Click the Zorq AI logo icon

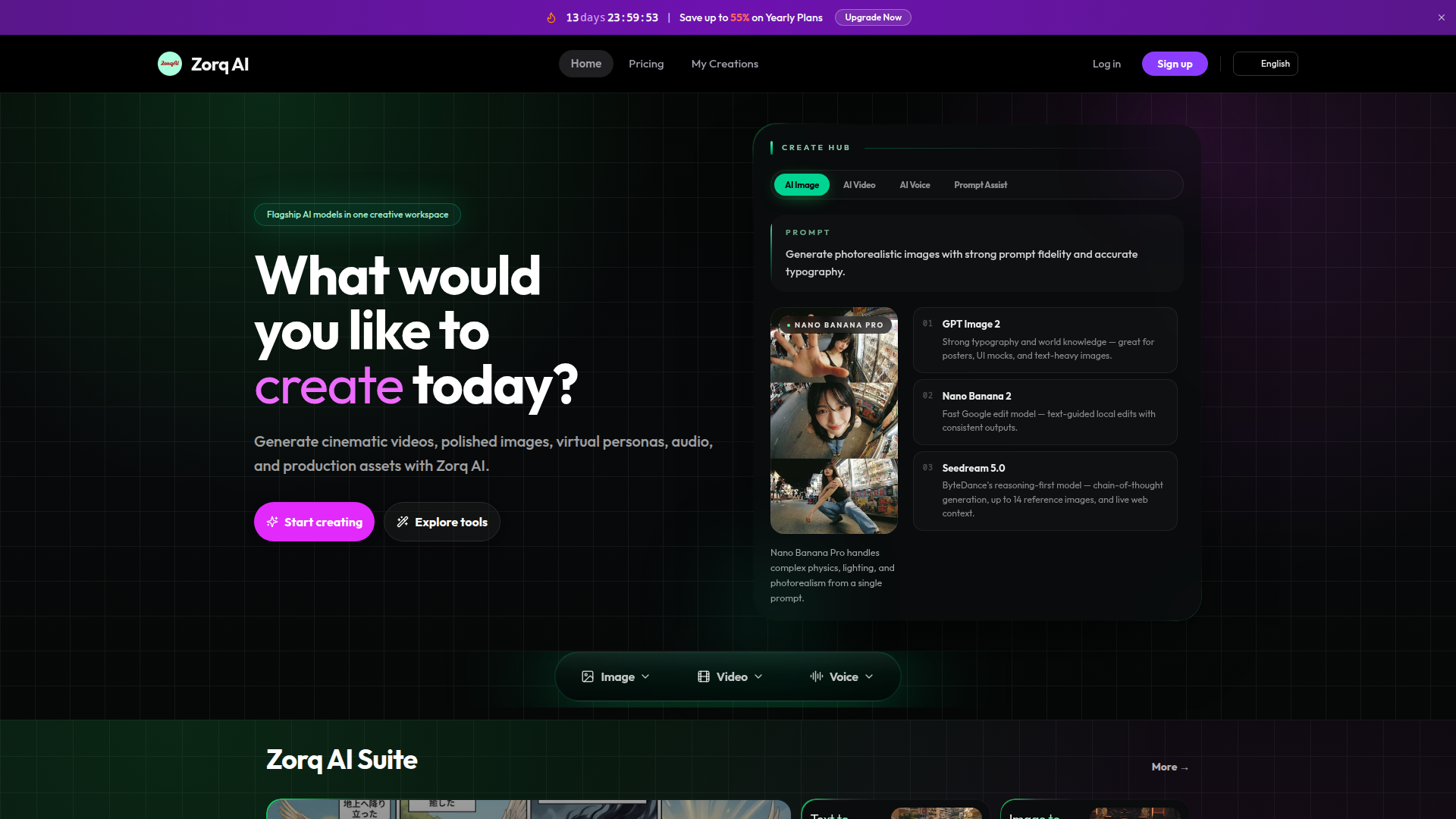169,64
